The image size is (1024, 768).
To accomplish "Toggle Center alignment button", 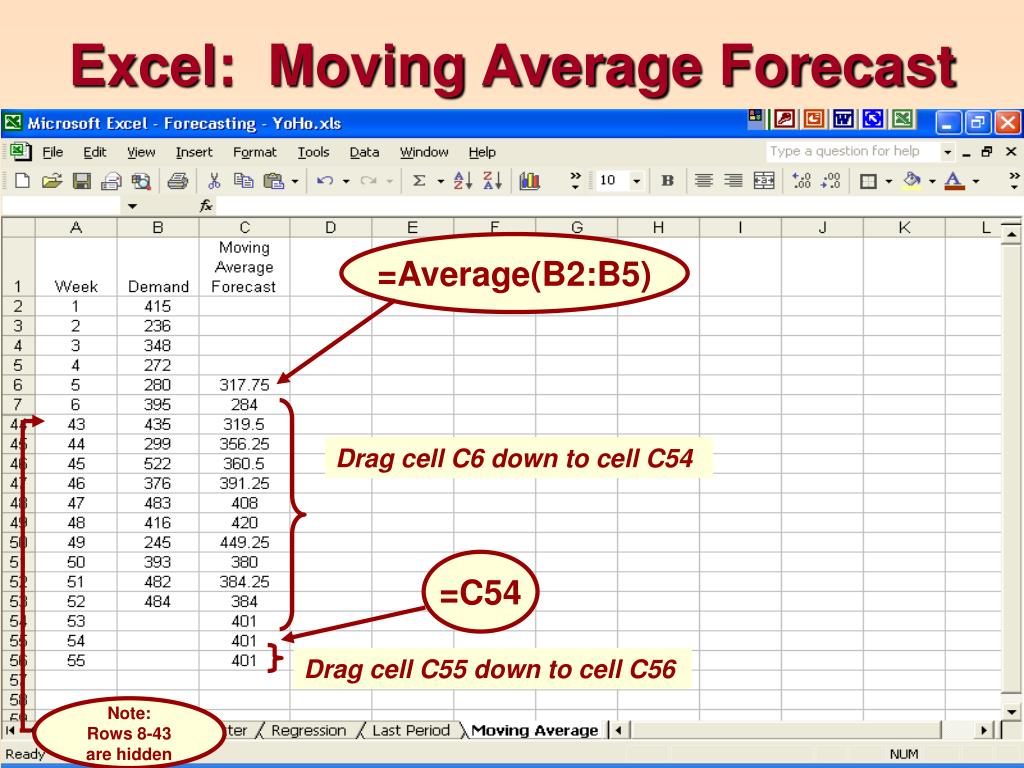I will click(704, 181).
